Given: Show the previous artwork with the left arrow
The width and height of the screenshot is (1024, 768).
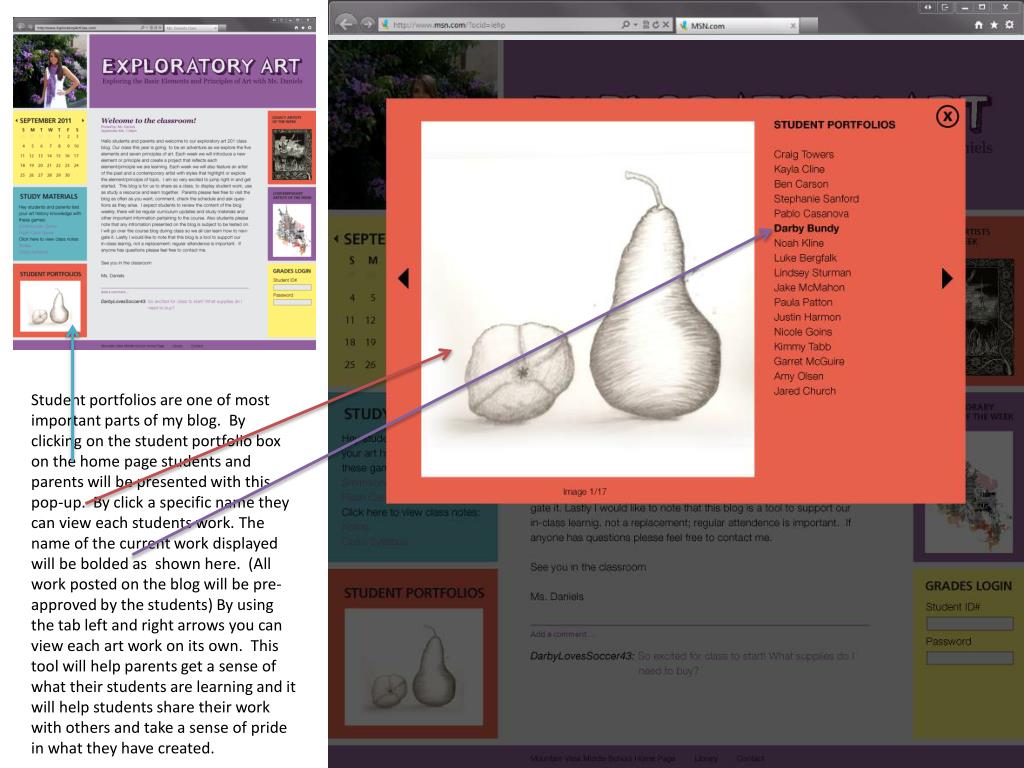Looking at the screenshot, I should click(404, 278).
